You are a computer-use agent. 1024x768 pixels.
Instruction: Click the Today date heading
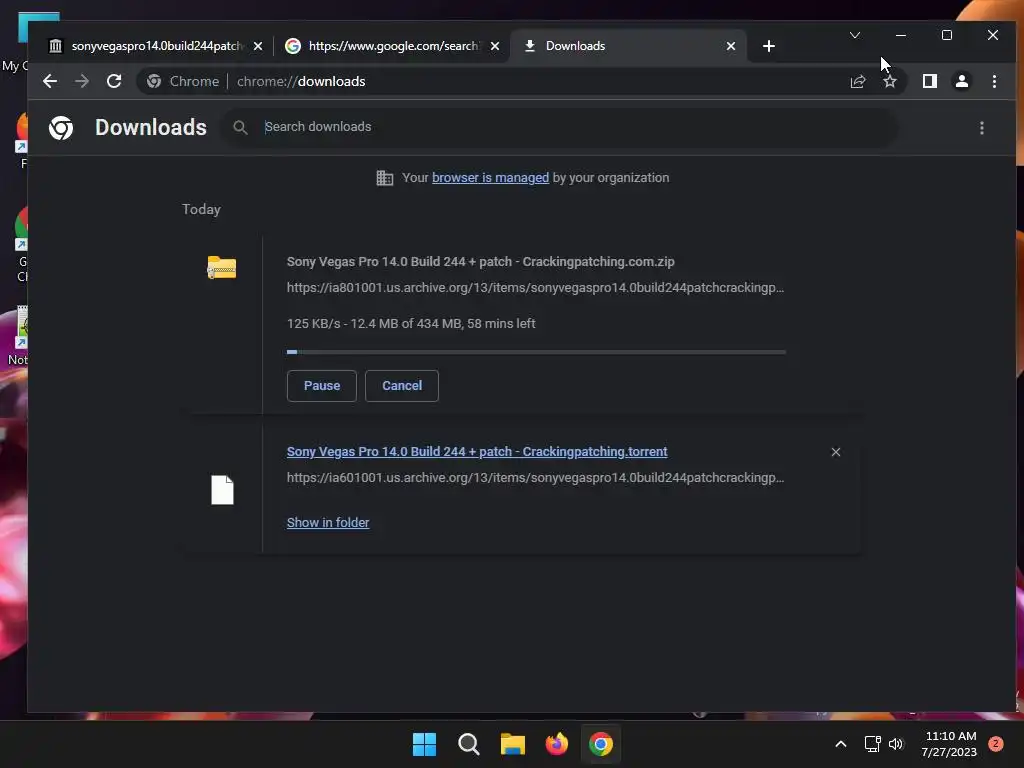[201, 209]
